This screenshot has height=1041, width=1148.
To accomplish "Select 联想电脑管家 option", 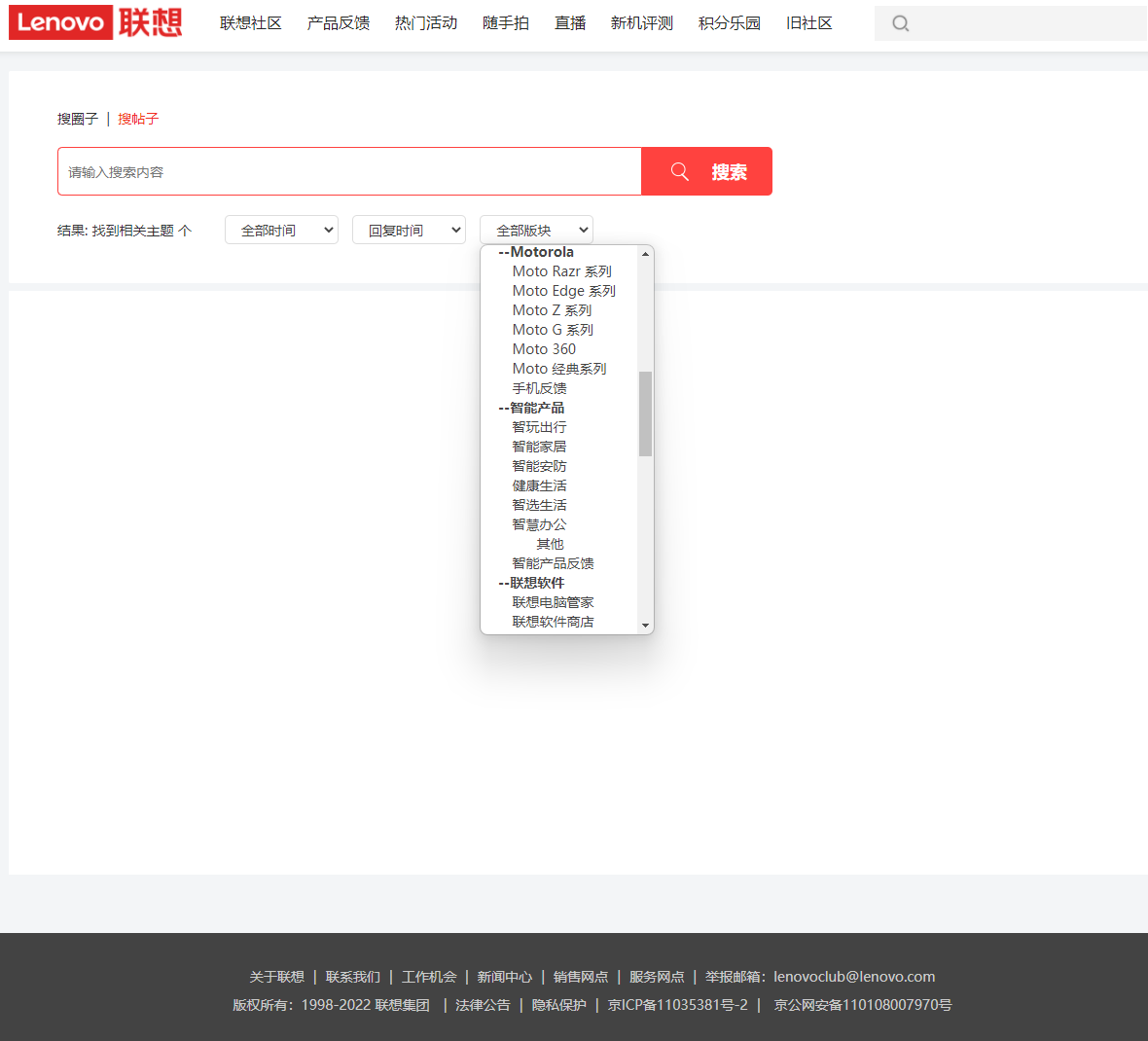I will (x=553, y=602).
